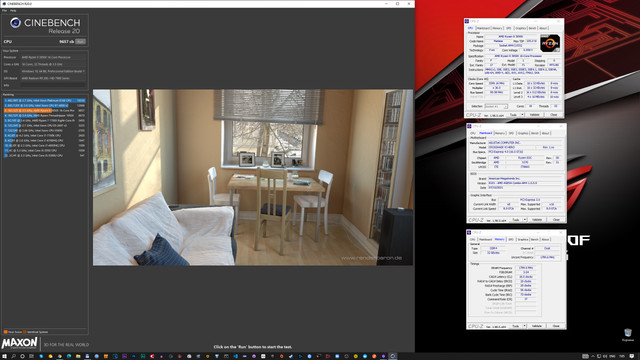Select the orange AMD Ryzen 9 3950X ranking row
This screenshot has height=360, width=640.
pos(44,111)
